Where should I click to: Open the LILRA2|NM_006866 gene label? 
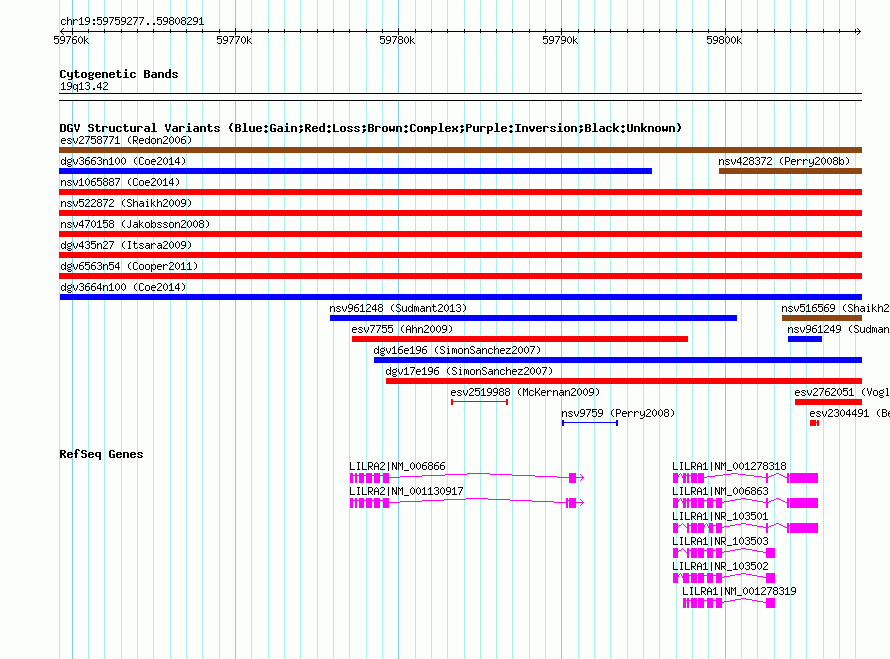point(397,466)
